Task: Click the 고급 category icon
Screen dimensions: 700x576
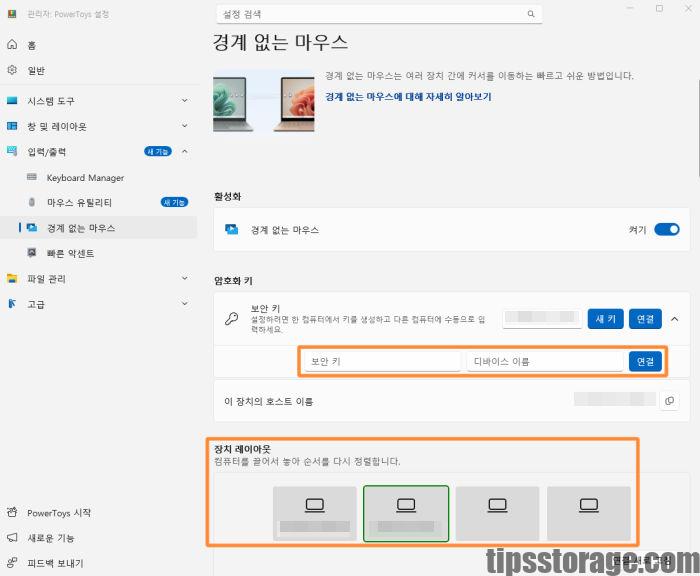Action: click(x=12, y=304)
